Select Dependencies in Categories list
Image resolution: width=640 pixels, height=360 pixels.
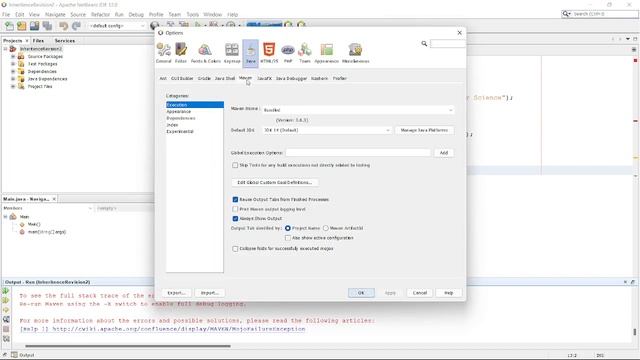coord(181,118)
